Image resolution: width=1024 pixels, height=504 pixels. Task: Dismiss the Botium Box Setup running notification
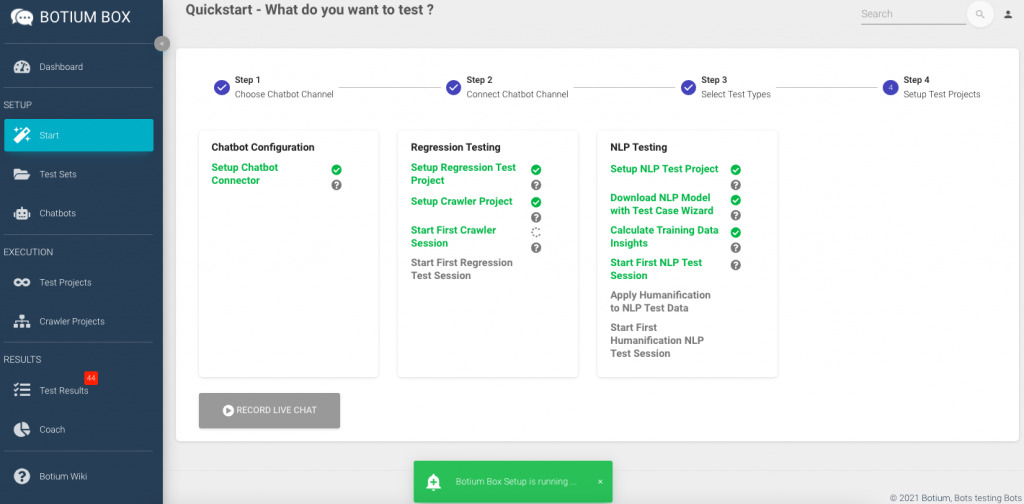[x=600, y=481]
